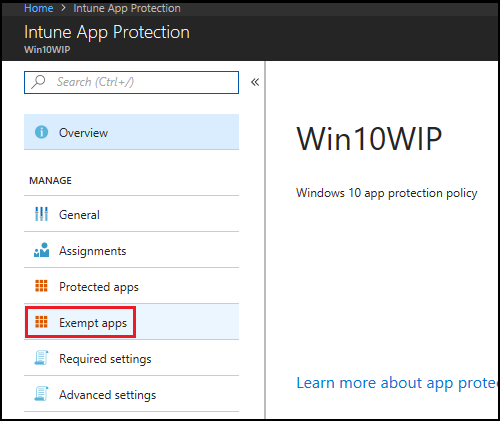Click the Intune App Protection breadcrumb
Image resolution: width=500 pixels, height=421 pixels.
coord(127,8)
